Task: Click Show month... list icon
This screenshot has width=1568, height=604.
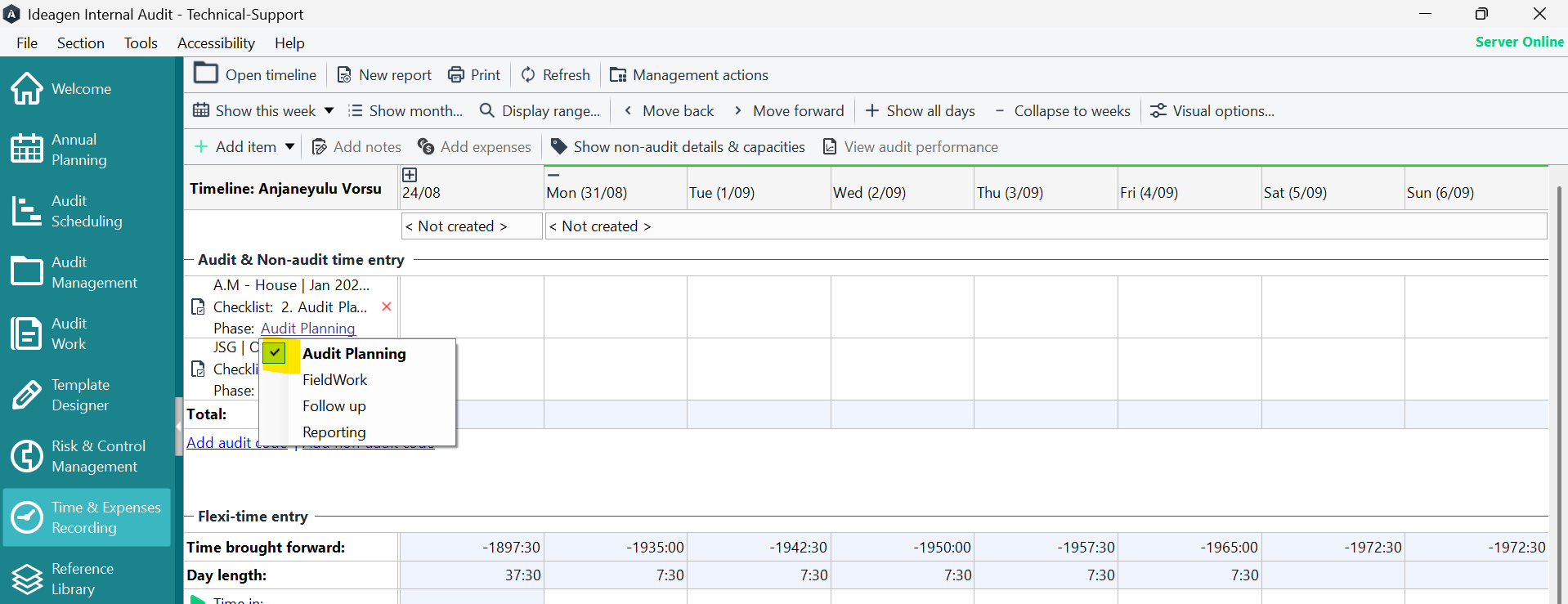Action: point(356,110)
